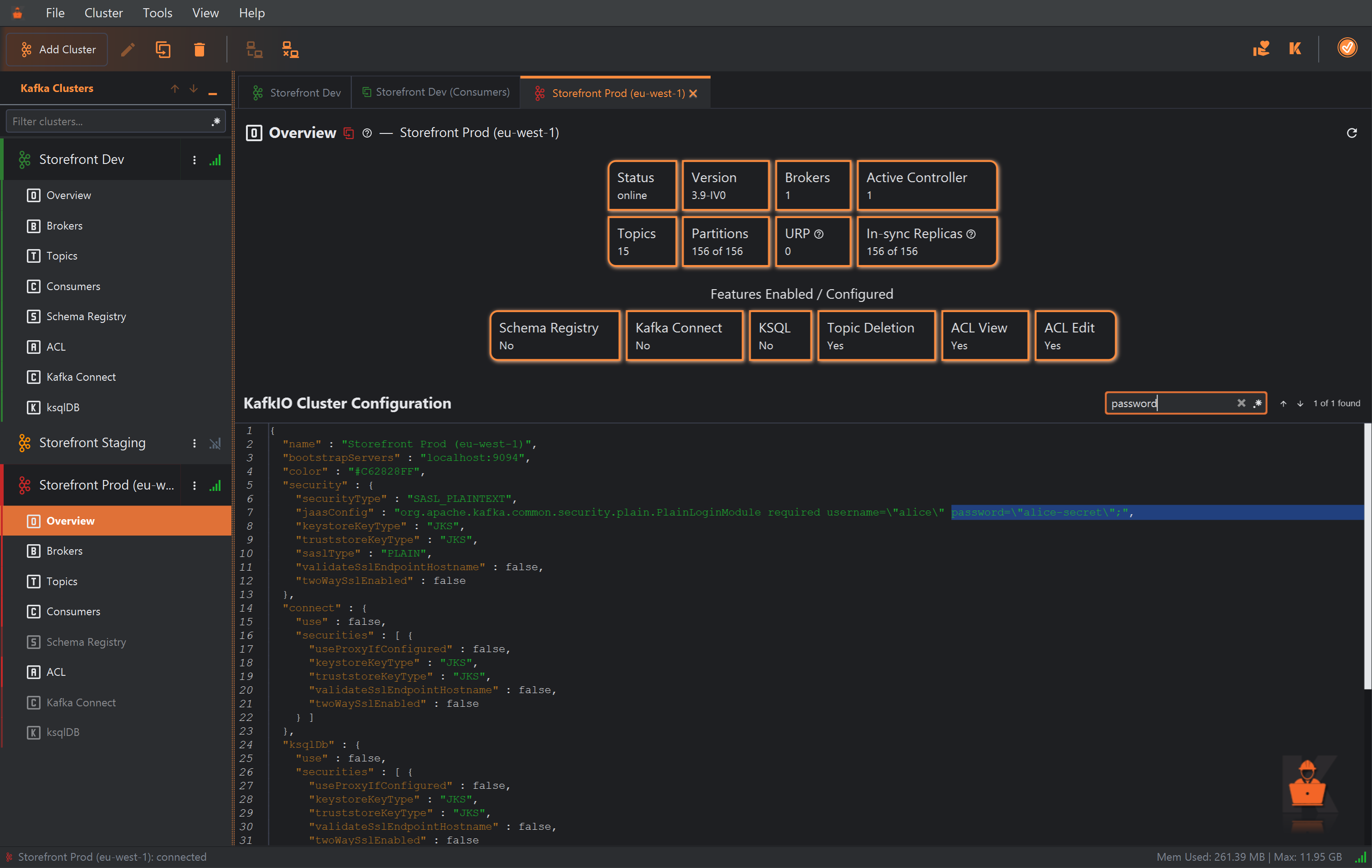
Task: Click the connect cluster toolbar icon
Action: click(254, 50)
